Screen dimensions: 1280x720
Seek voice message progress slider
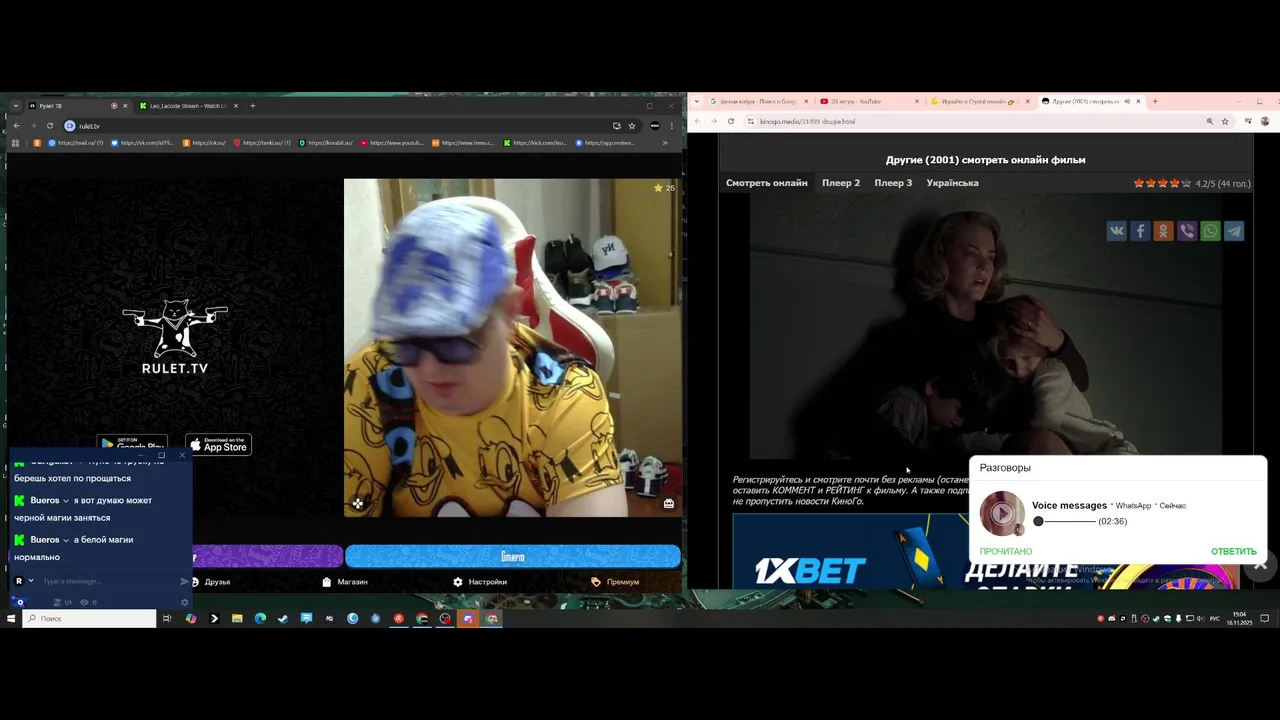pos(1065,521)
